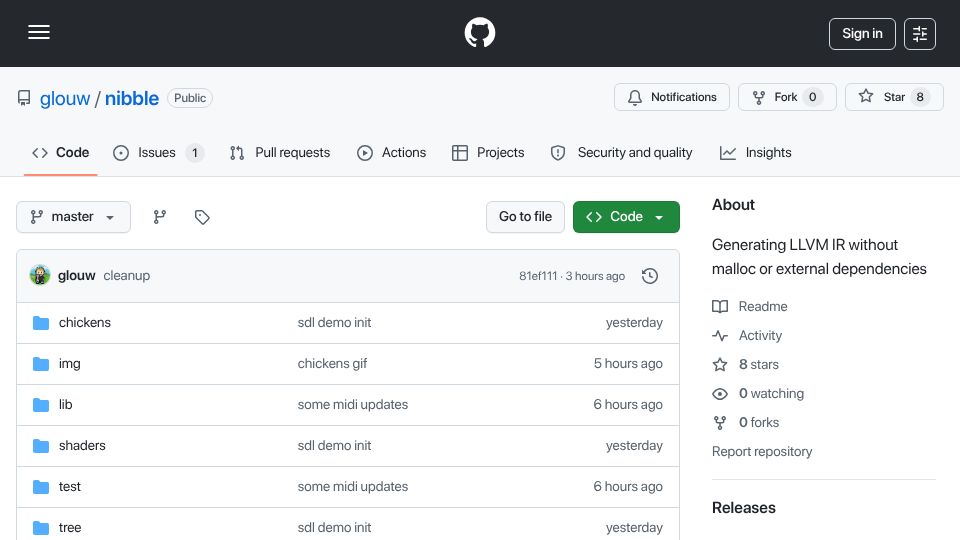Open the Security and quality tab
960x540 pixels.
click(x=621, y=152)
